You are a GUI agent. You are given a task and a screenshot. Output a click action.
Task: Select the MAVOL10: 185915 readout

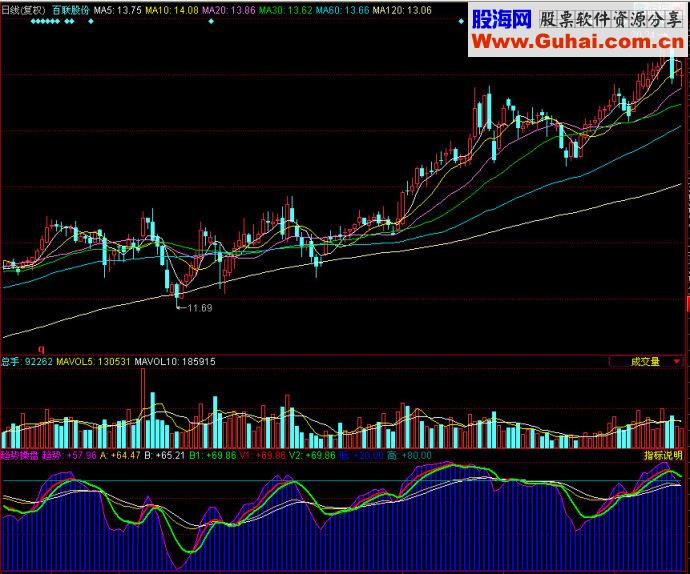[175, 362]
